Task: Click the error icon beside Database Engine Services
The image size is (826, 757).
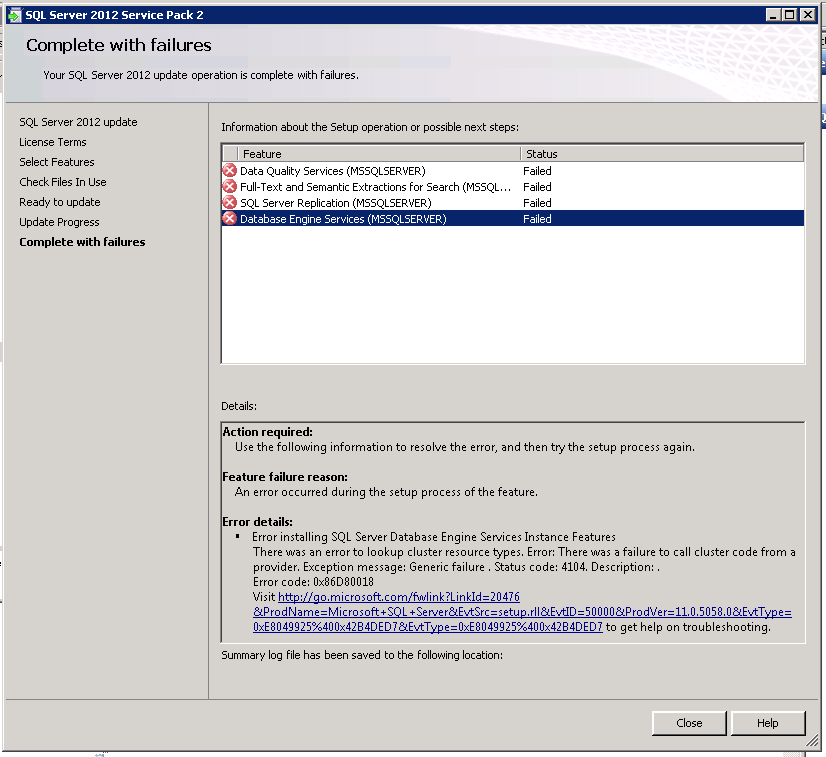Action: pyautogui.click(x=230, y=219)
